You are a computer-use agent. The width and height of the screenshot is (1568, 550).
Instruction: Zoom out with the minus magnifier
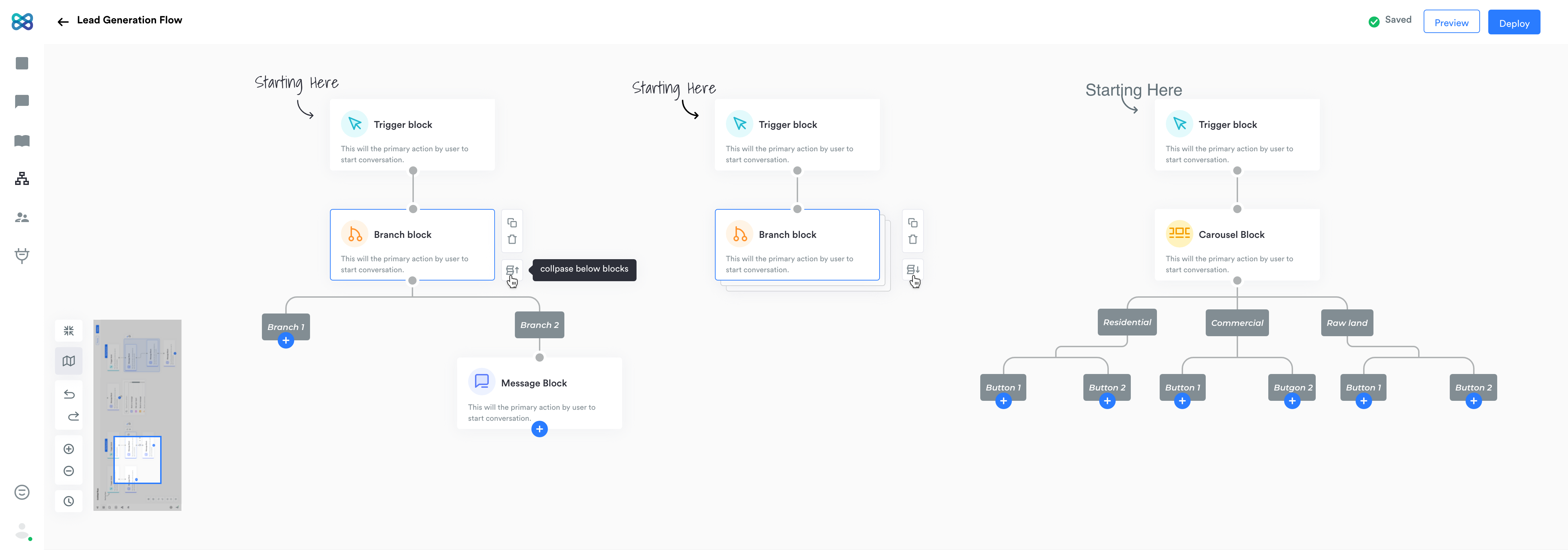(x=69, y=471)
